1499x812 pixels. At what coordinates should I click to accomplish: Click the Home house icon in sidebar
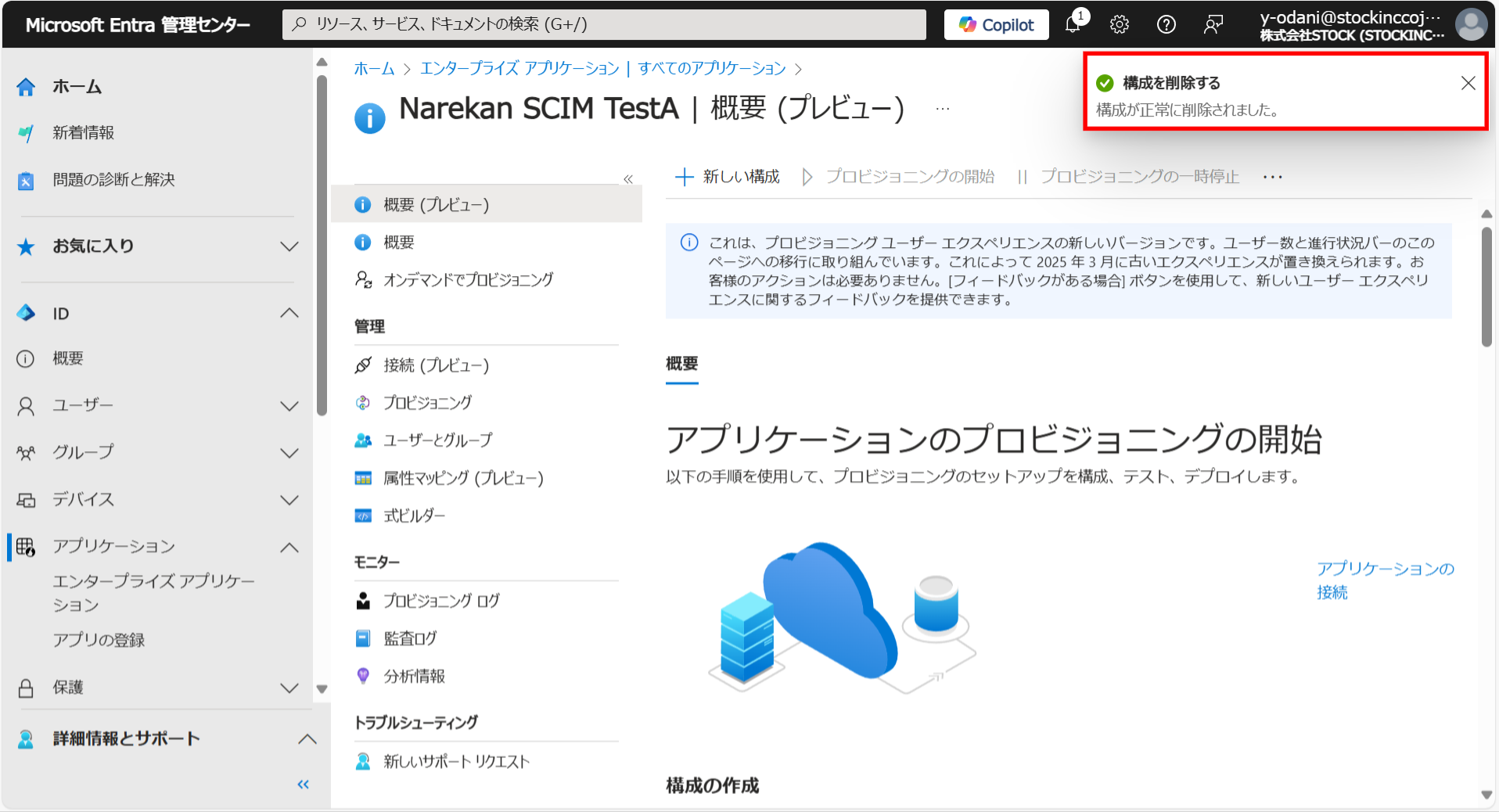(26, 87)
